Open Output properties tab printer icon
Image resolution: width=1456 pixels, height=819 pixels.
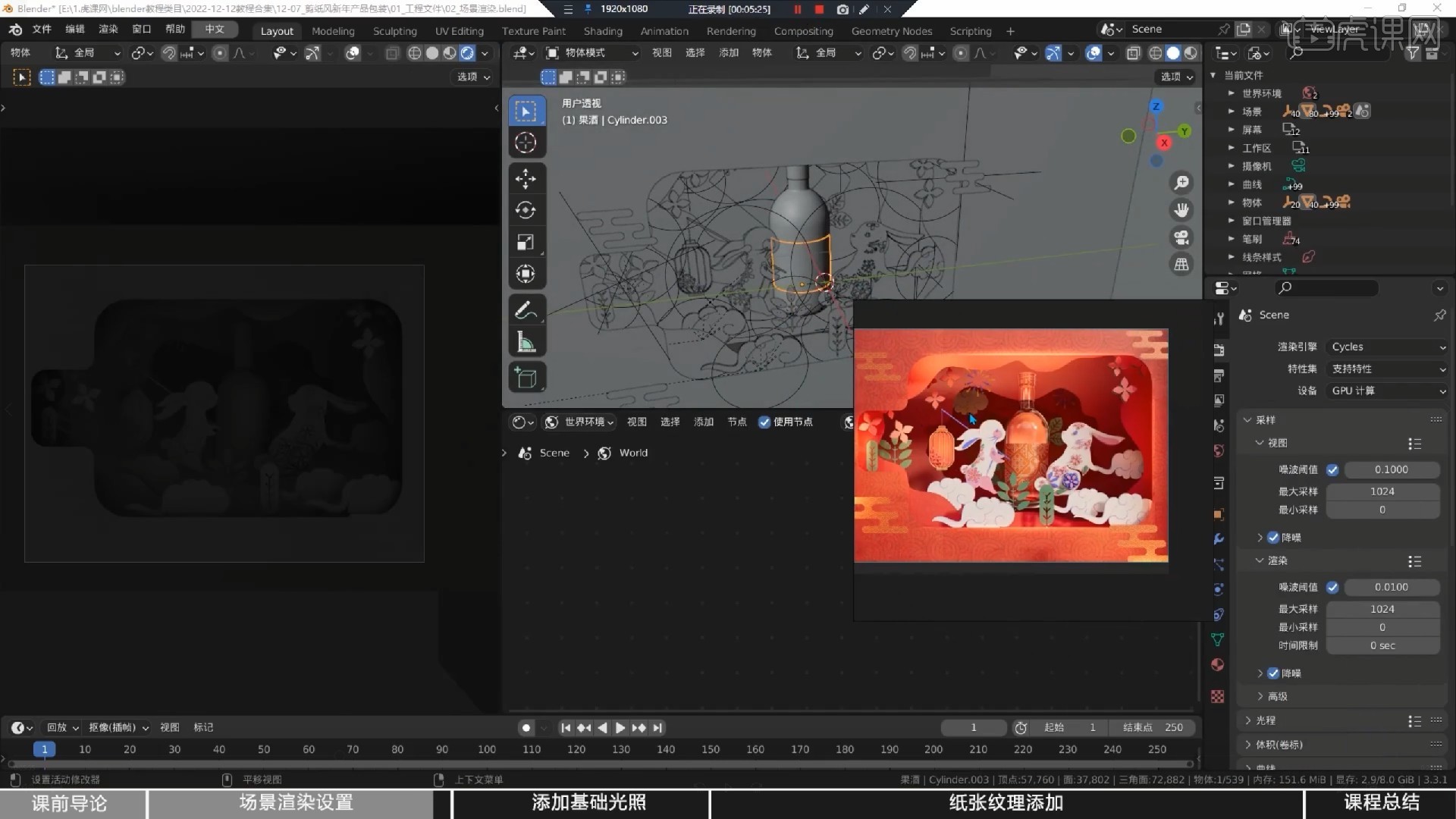click(x=1219, y=376)
